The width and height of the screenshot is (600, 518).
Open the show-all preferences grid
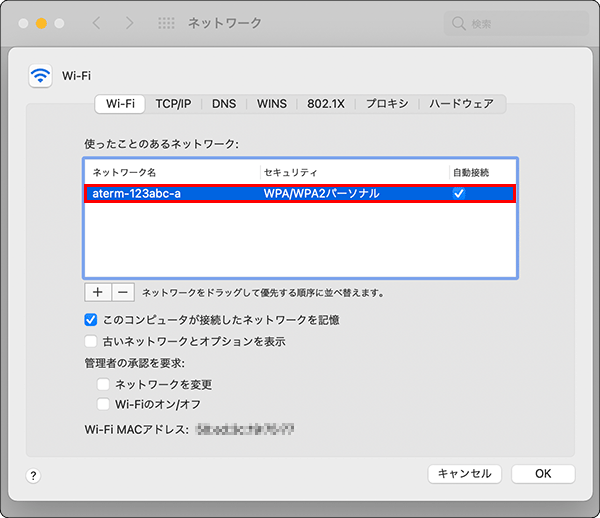click(x=167, y=22)
